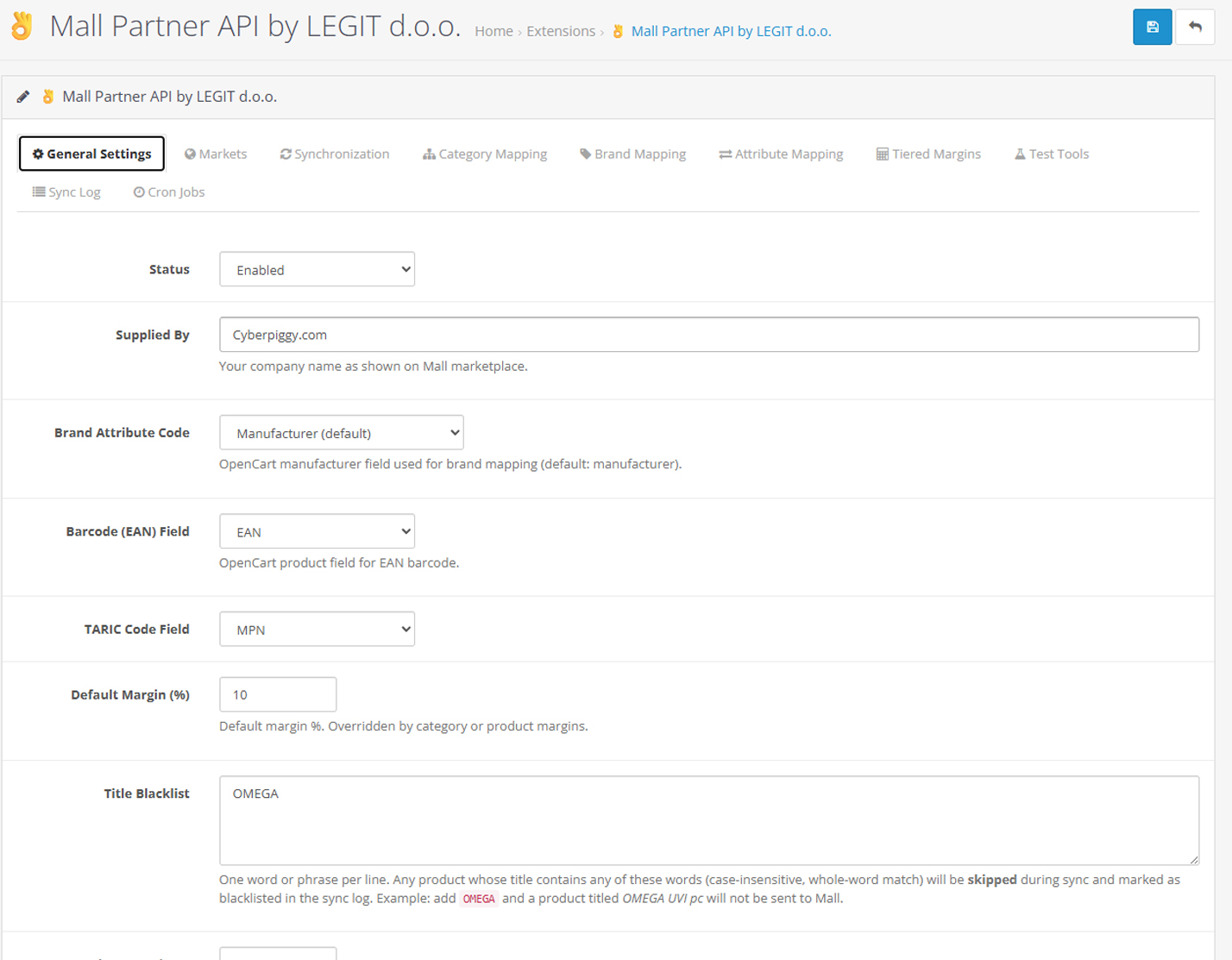This screenshot has width=1232, height=960.
Task: Click the Default Margin (%) input
Action: tap(278, 694)
